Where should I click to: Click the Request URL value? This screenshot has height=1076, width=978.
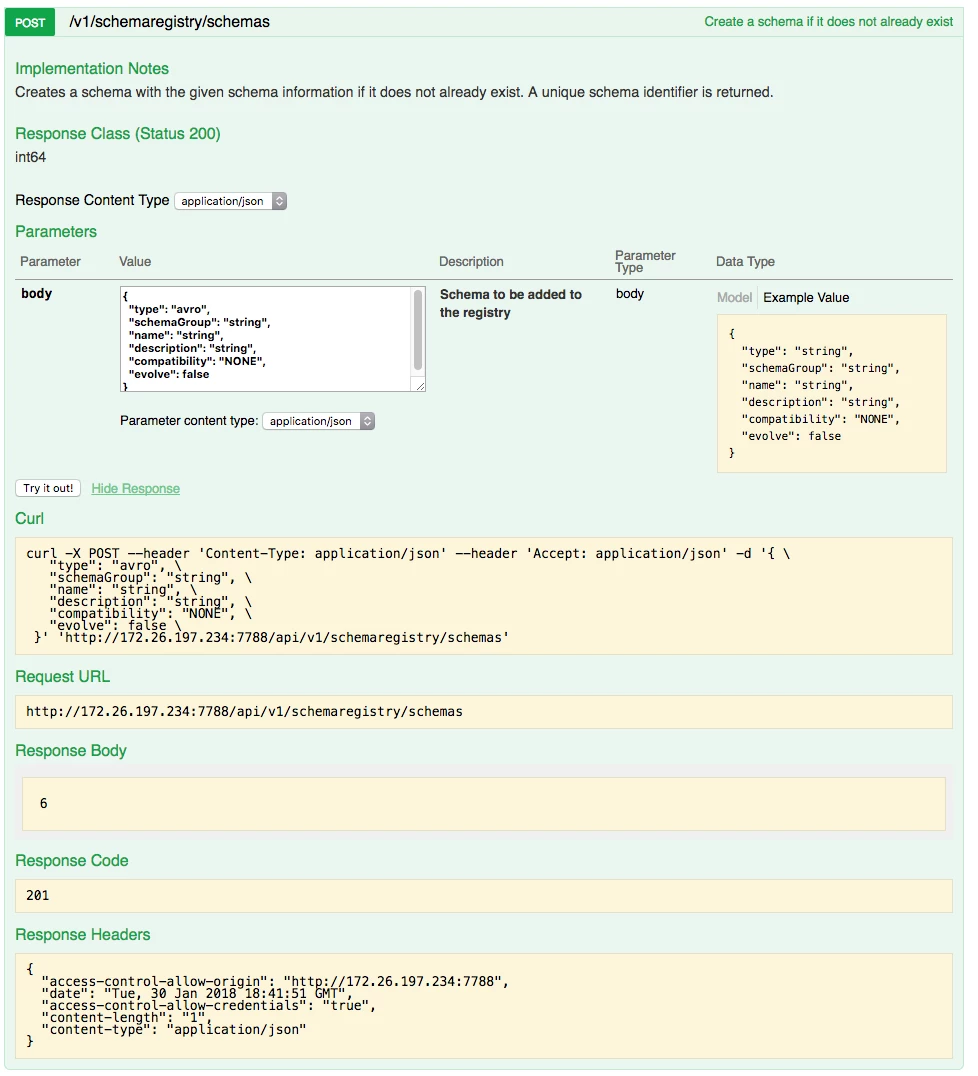click(484, 712)
